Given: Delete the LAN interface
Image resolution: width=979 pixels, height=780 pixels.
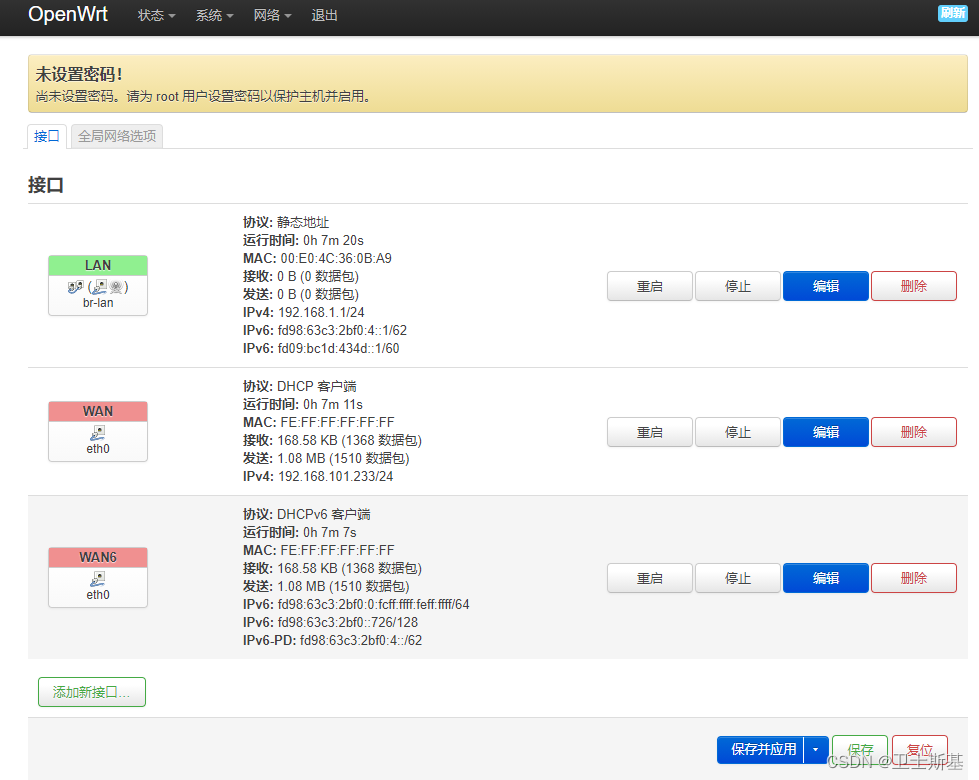Looking at the screenshot, I should [913, 286].
